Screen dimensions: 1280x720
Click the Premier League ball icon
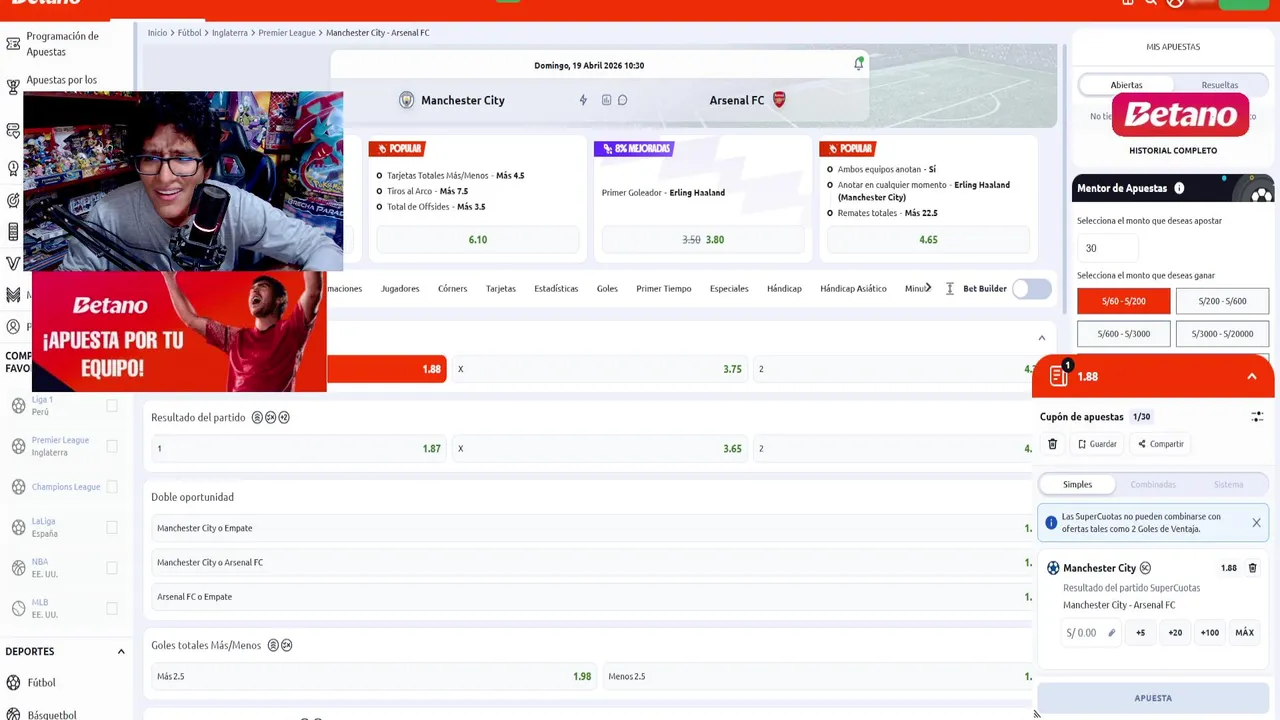18,446
